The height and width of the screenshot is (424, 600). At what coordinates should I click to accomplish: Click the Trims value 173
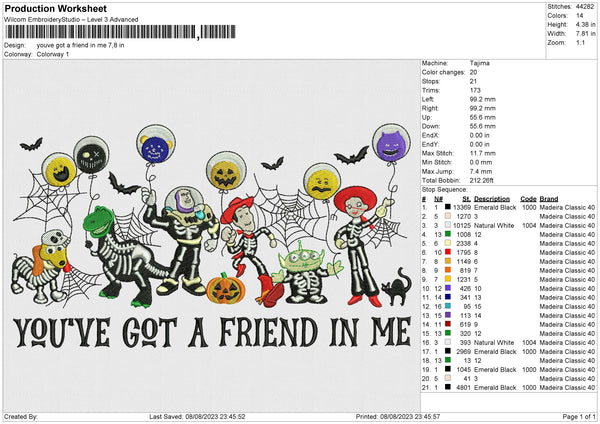pos(475,90)
